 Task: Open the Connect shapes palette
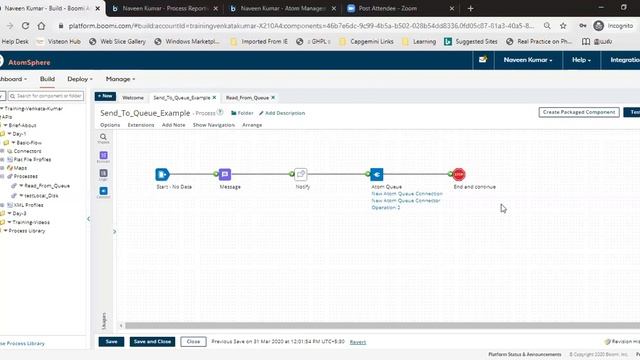point(103,192)
